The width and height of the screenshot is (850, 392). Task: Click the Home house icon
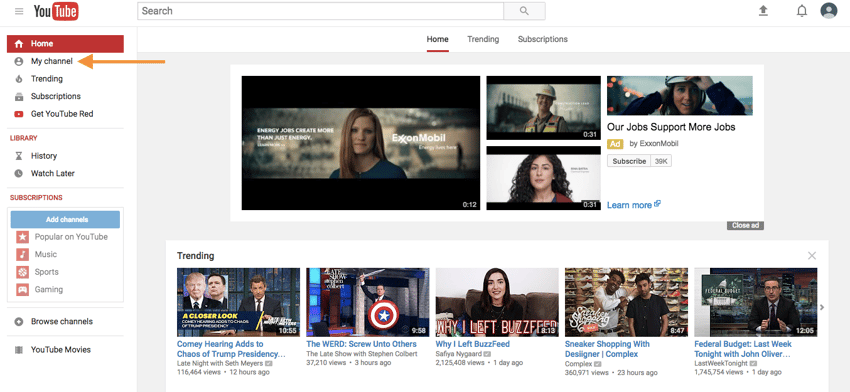click(x=19, y=44)
